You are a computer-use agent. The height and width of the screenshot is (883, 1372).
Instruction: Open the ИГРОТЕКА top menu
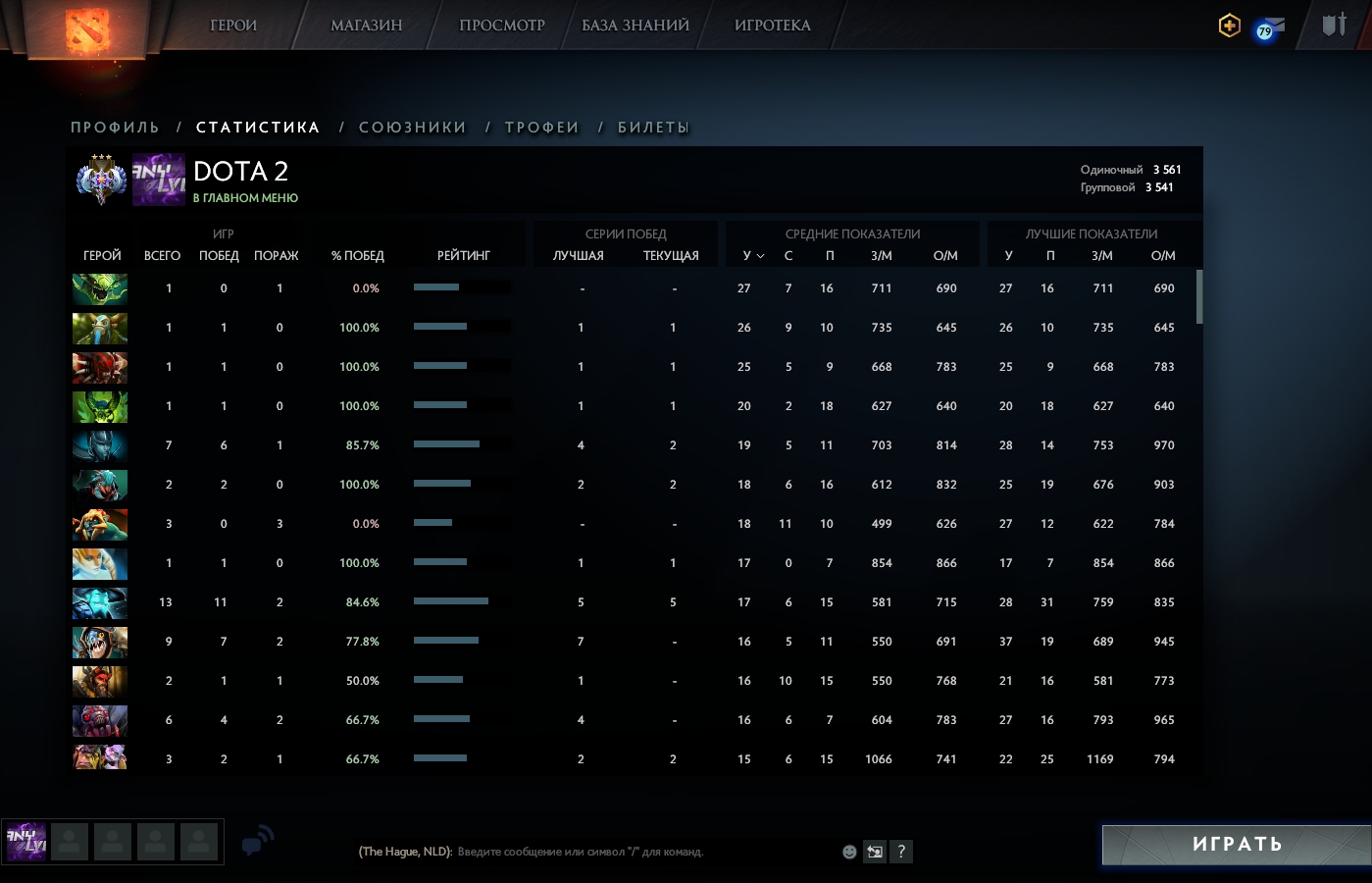coord(773,26)
